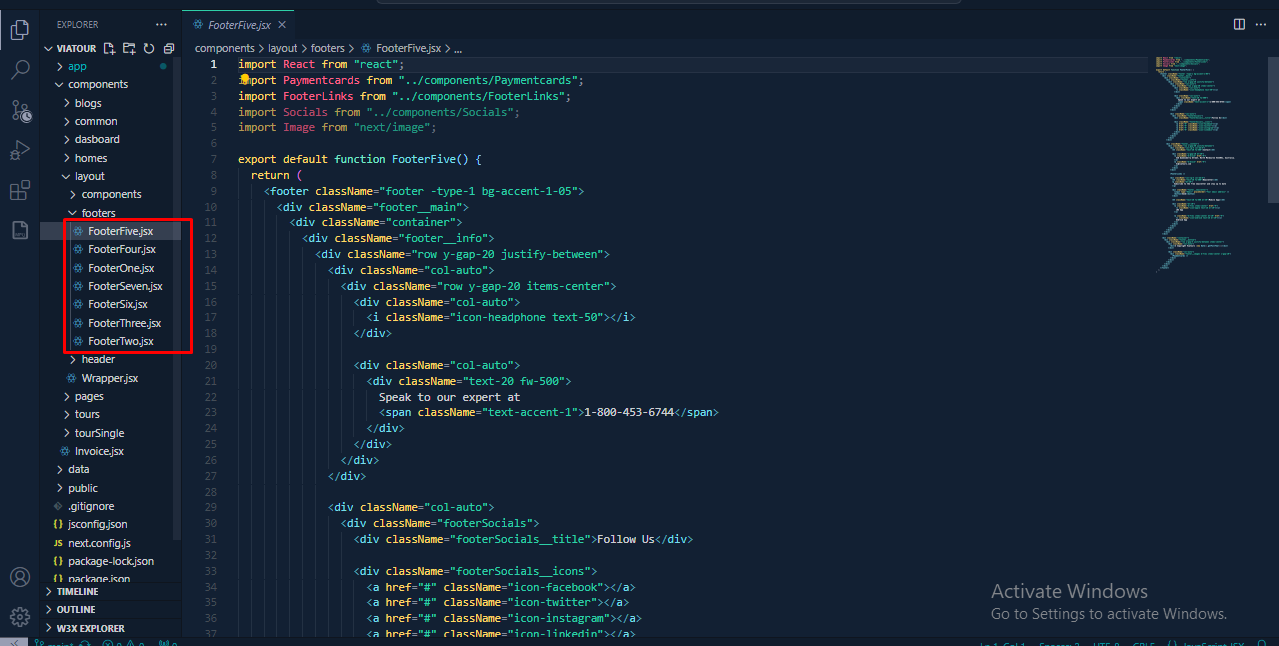Screen dimensions: 1279x646
Task: Click the New File icon in Explorer
Action: (x=109, y=48)
